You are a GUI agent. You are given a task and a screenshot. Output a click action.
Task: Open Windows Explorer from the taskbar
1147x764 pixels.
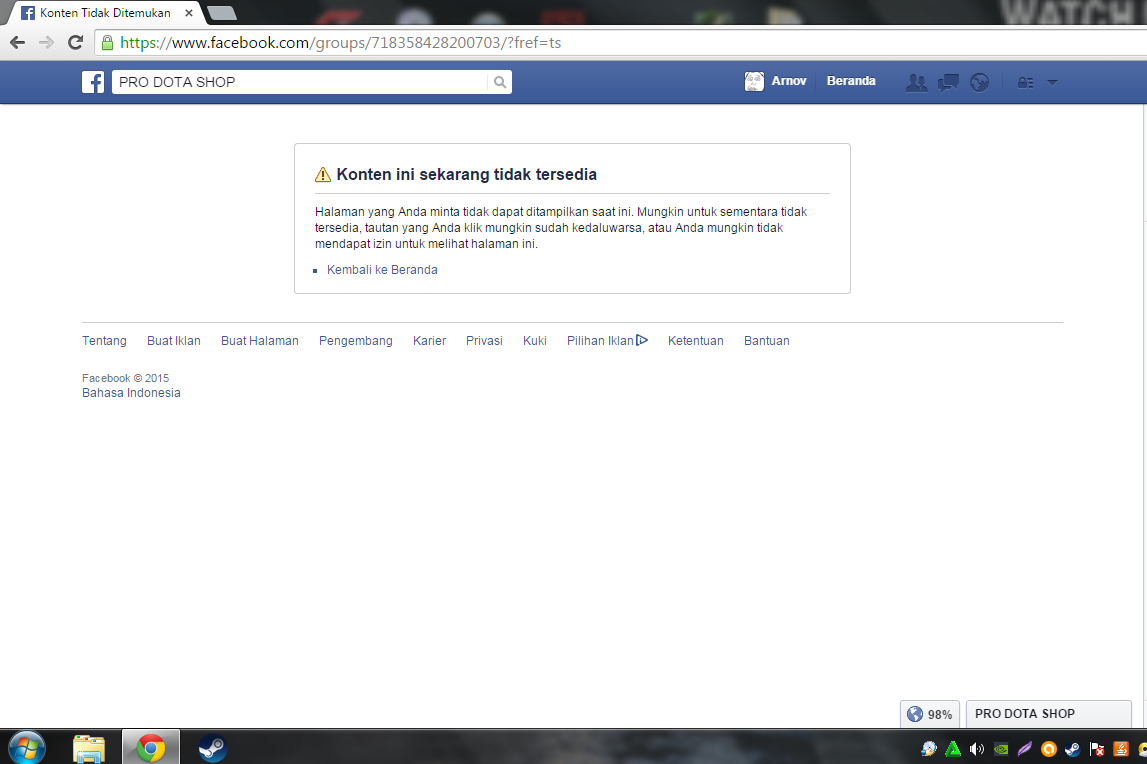coord(89,749)
